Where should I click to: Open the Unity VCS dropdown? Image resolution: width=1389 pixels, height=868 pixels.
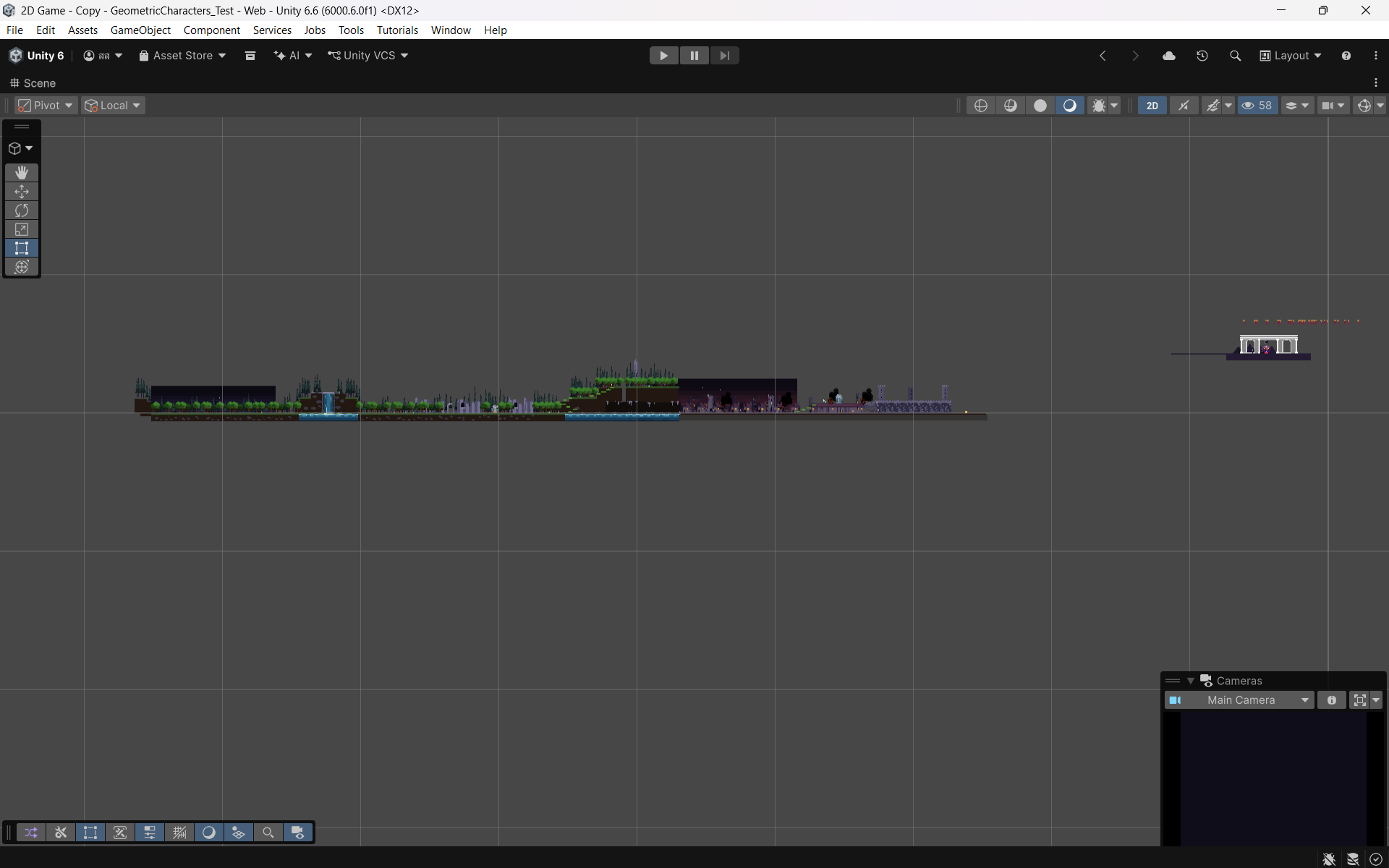368,56
